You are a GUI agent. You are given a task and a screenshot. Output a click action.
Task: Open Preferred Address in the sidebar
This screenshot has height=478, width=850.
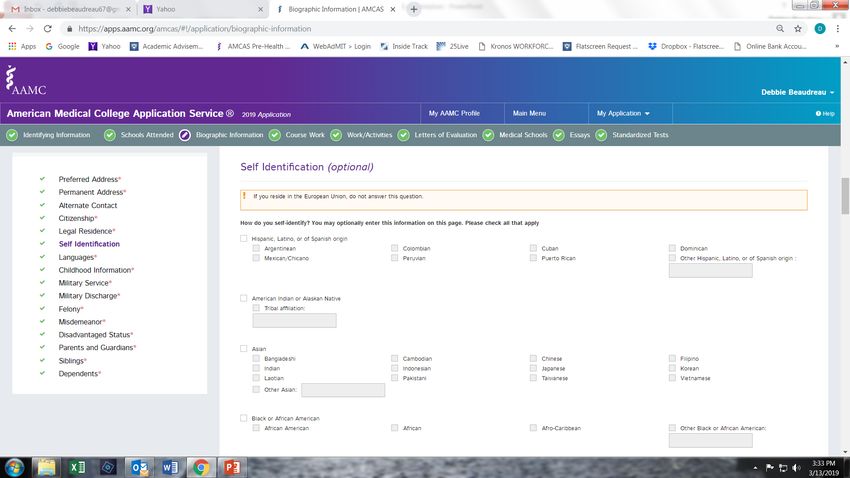click(x=88, y=179)
